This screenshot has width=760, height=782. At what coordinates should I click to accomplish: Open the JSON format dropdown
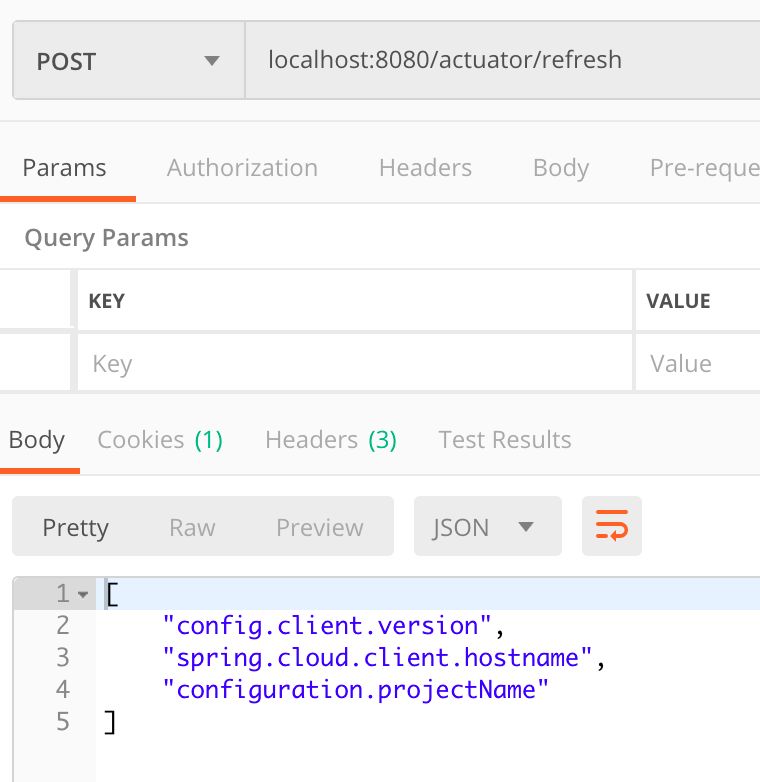pyautogui.click(x=487, y=527)
